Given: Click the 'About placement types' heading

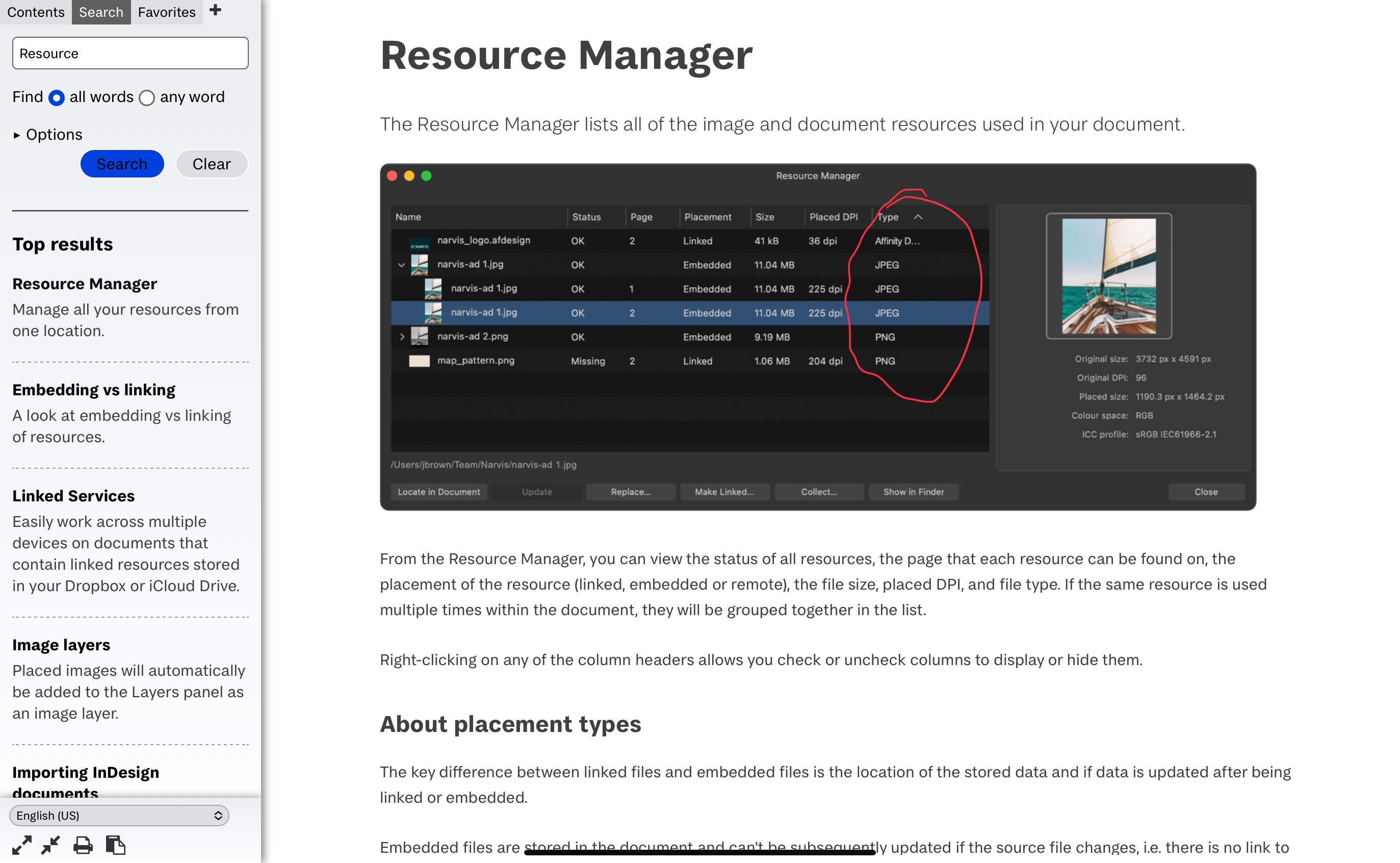Looking at the screenshot, I should [510, 724].
